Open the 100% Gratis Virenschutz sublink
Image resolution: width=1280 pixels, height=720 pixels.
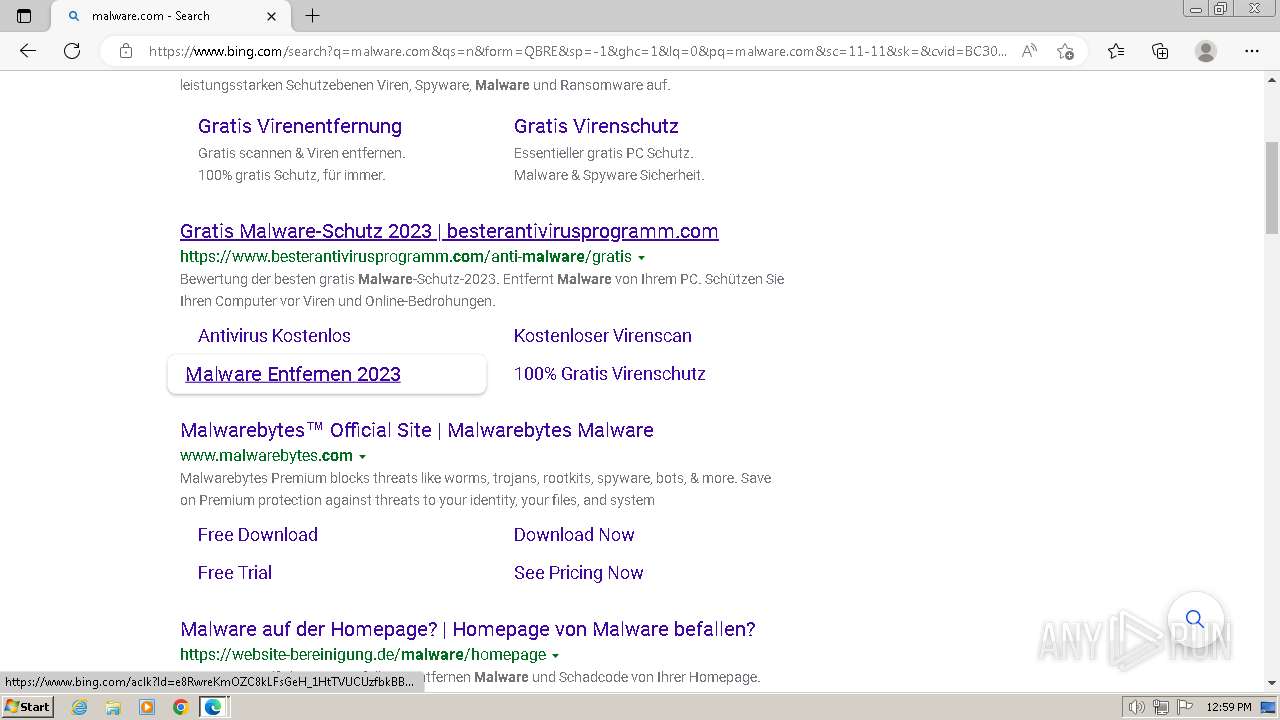(x=610, y=374)
